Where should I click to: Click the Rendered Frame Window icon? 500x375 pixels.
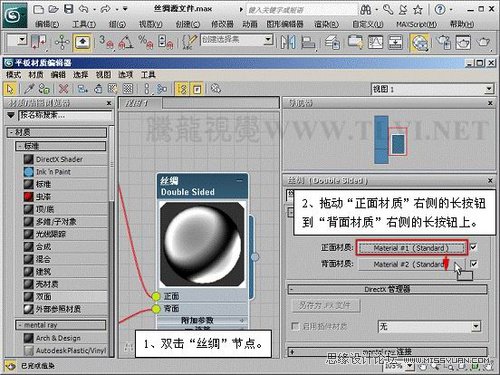(464, 43)
